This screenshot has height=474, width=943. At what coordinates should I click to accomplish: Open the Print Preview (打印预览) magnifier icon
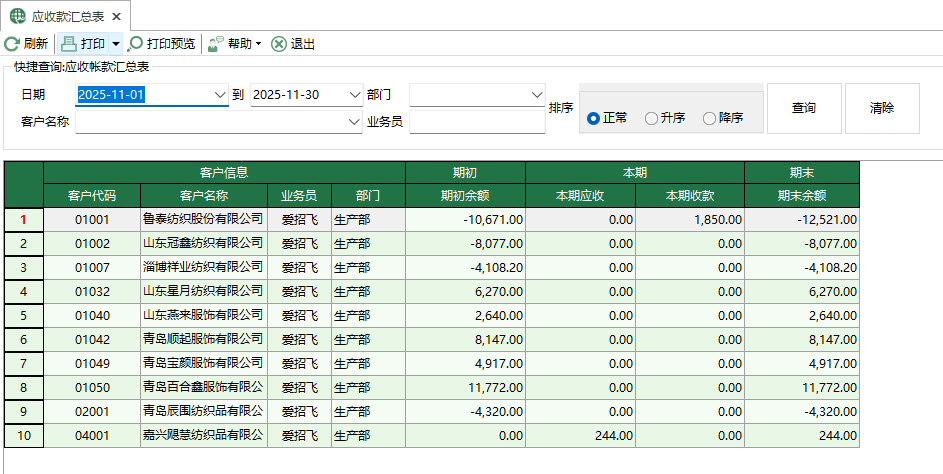(x=136, y=44)
